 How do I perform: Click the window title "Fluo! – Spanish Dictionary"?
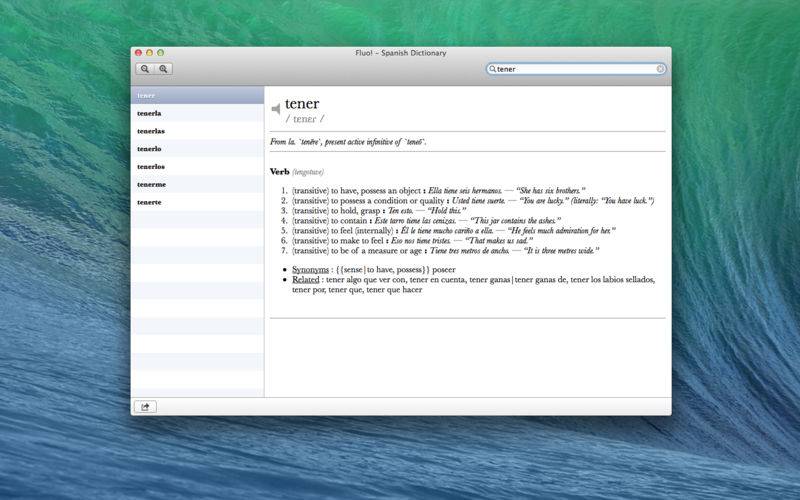tap(401, 53)
